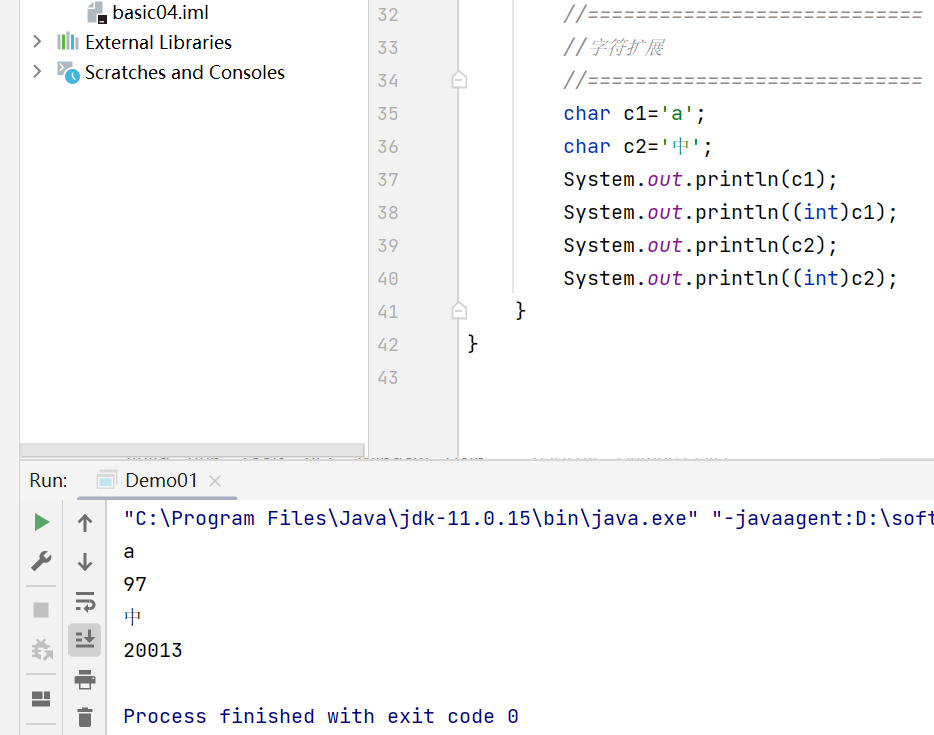Click the Attach debugger bug icon
Image resolution: width=934 pixels, height=735 pixels.
pyautogui.click(x=42, y=649)
